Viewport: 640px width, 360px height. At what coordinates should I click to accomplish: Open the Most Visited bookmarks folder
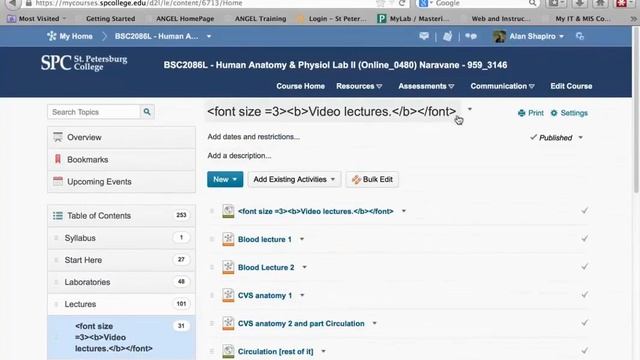coord(38,18)
